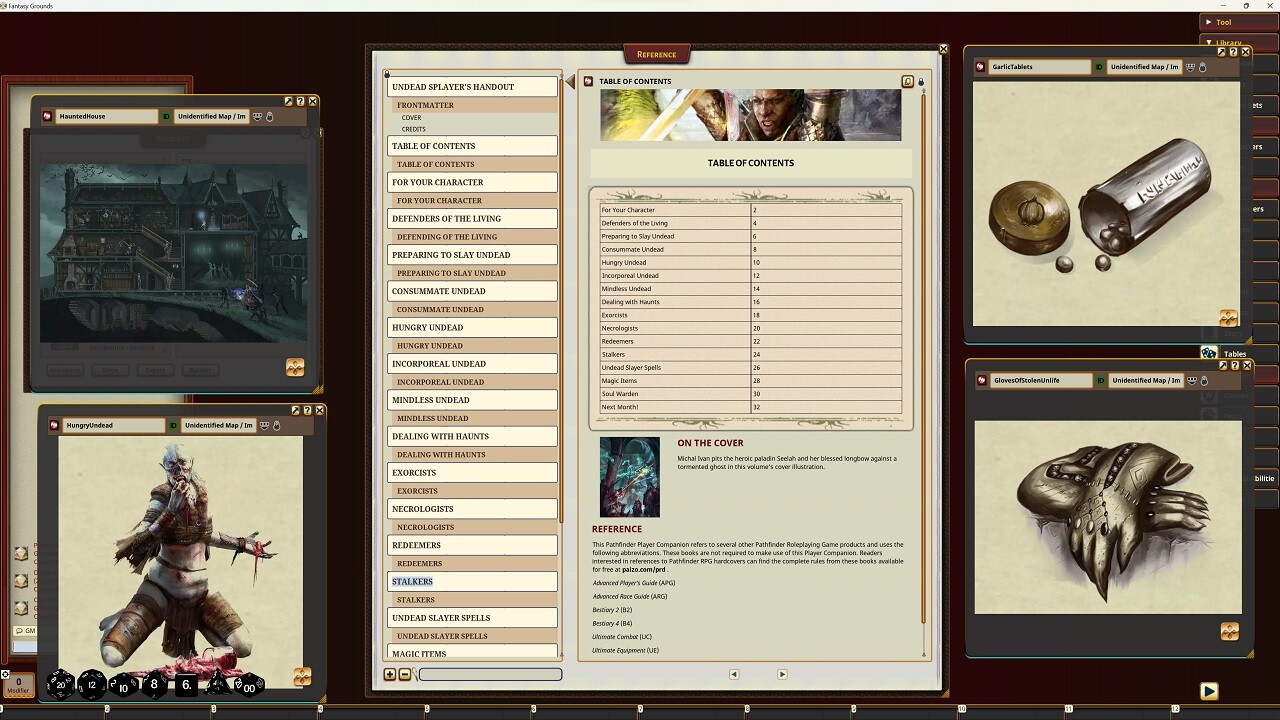Select the Unidentified Map tab on HaunedHouse window
1280x720 pixels.
(211, 116)
